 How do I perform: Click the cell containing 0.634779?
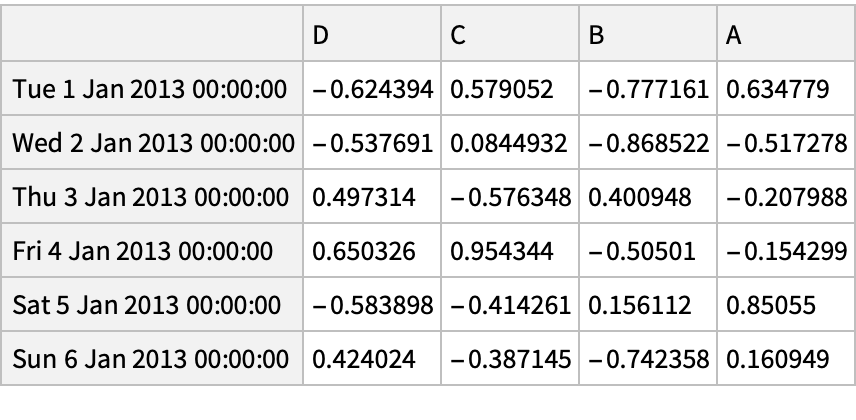tap(784, 90)
